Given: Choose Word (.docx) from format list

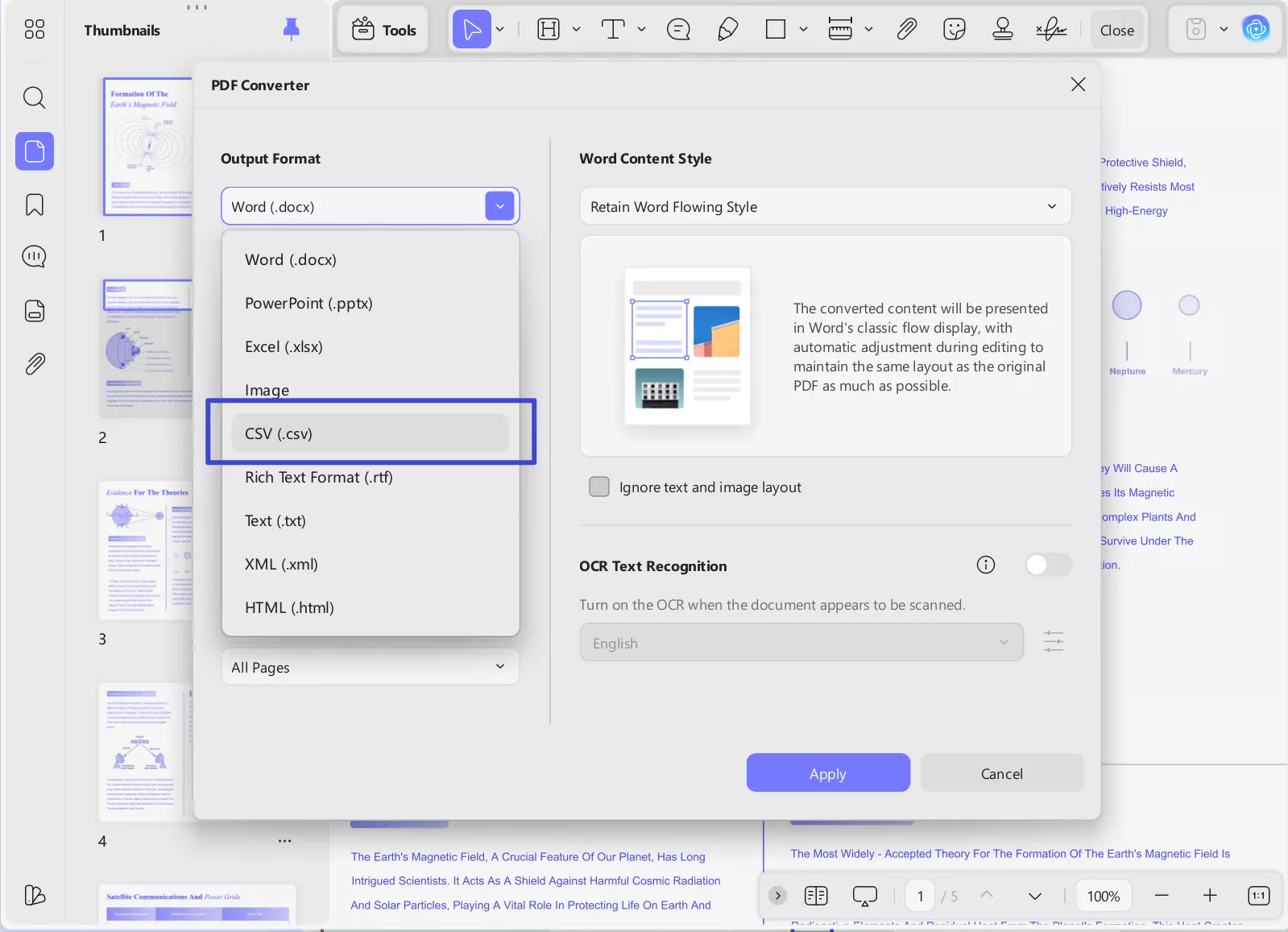Looking at the screenshot, I should point(371,259).
